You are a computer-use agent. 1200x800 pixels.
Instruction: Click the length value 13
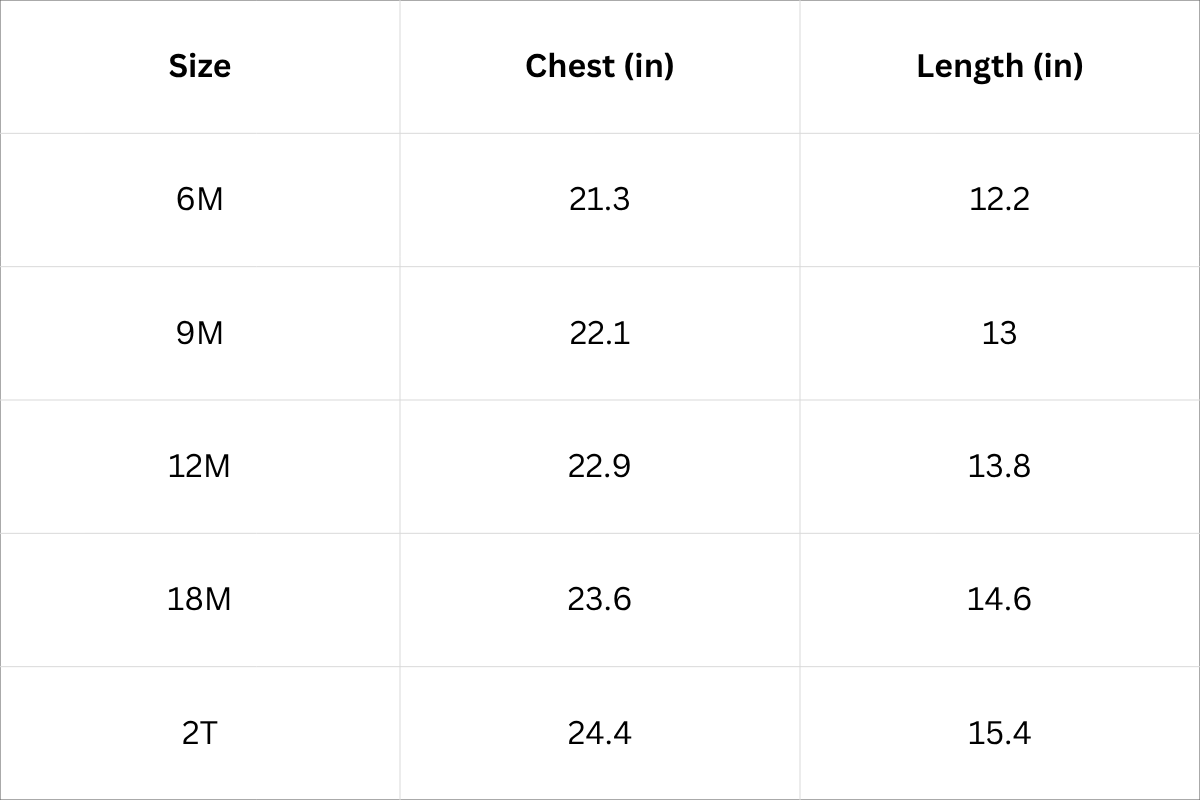coord(999,332)
